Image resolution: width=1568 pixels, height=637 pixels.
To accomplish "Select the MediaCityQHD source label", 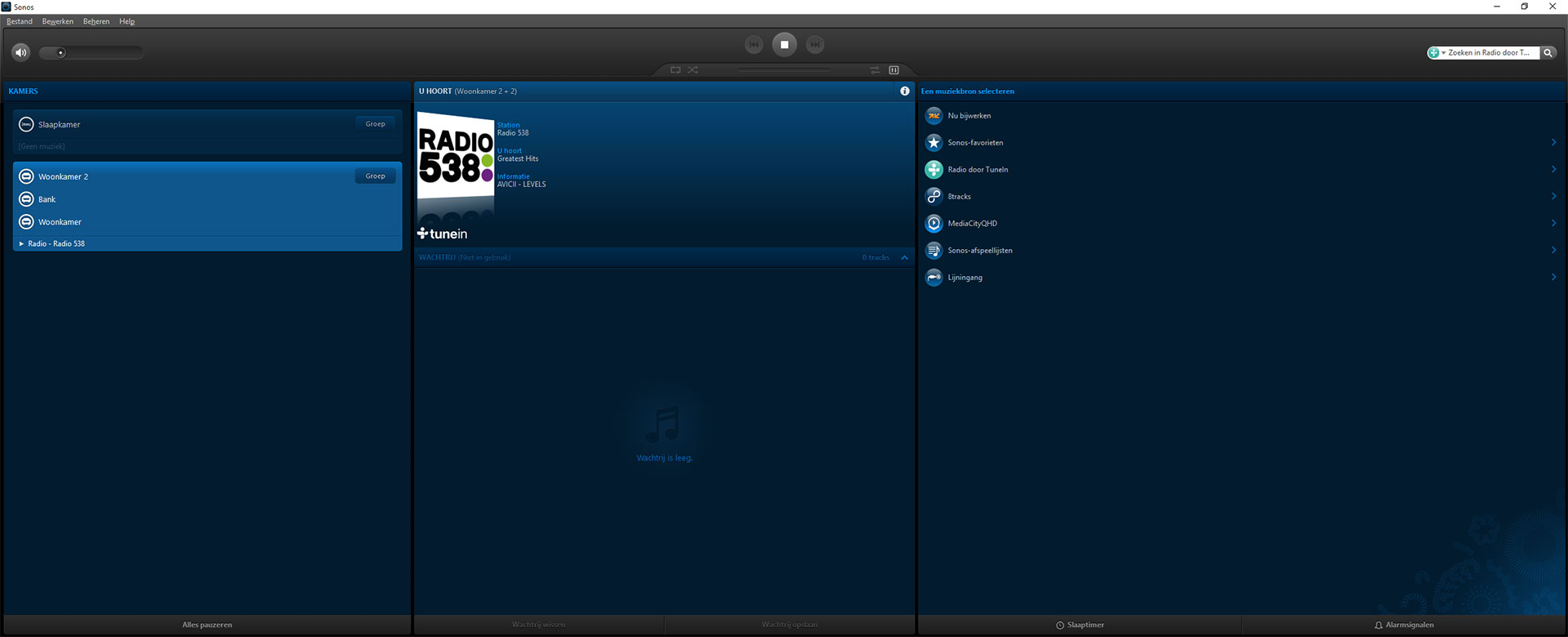I will click(972, 224).
